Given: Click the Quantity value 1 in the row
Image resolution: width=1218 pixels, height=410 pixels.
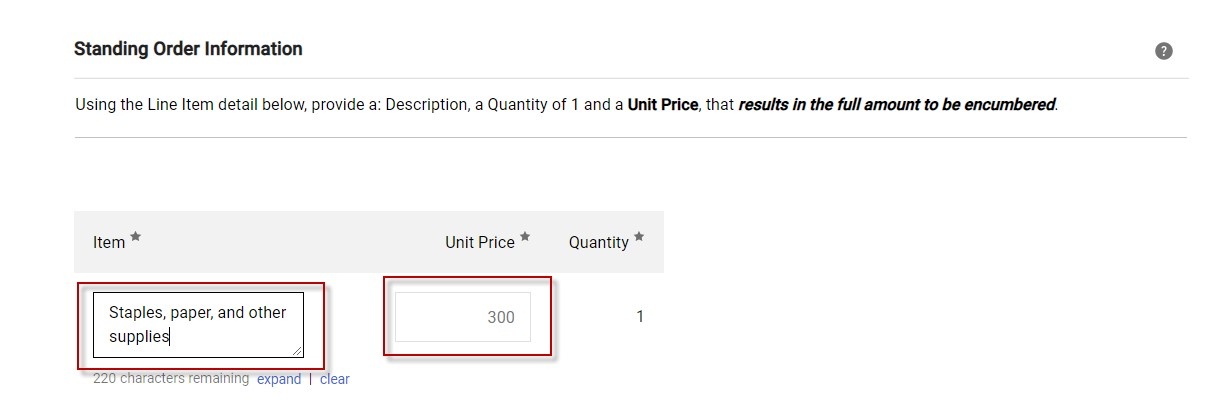Looking at the screenshot, I should (x=640, y=317).
